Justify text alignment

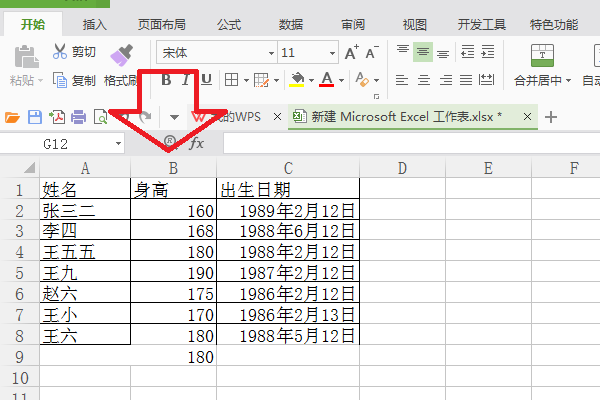(x=466, y=80)
